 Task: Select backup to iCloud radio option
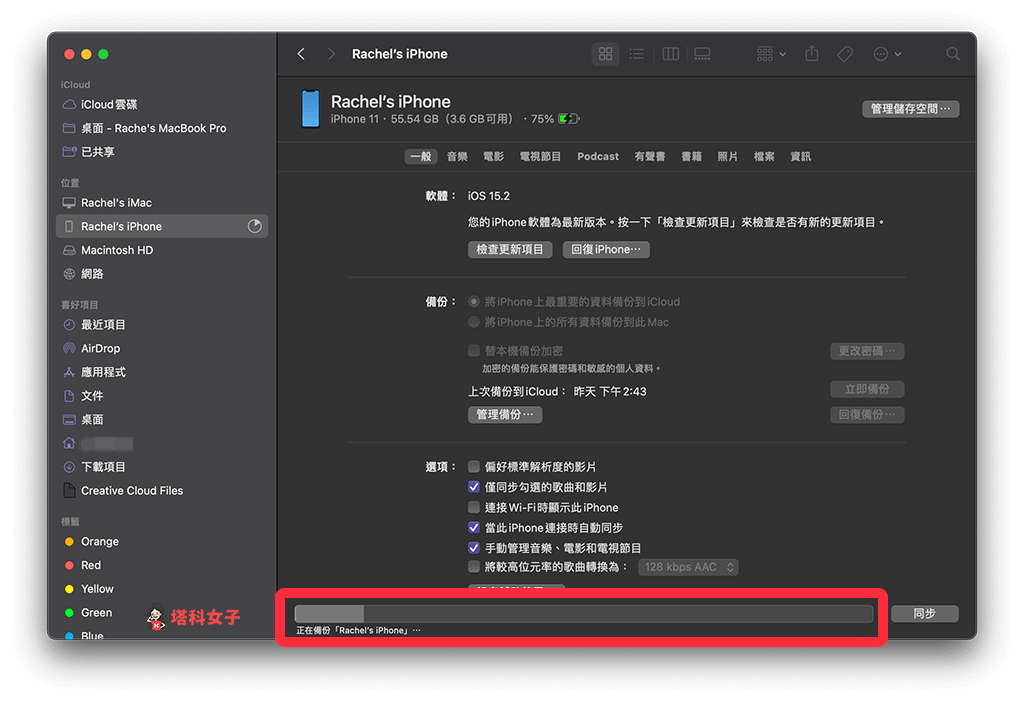tap(474, 302)
